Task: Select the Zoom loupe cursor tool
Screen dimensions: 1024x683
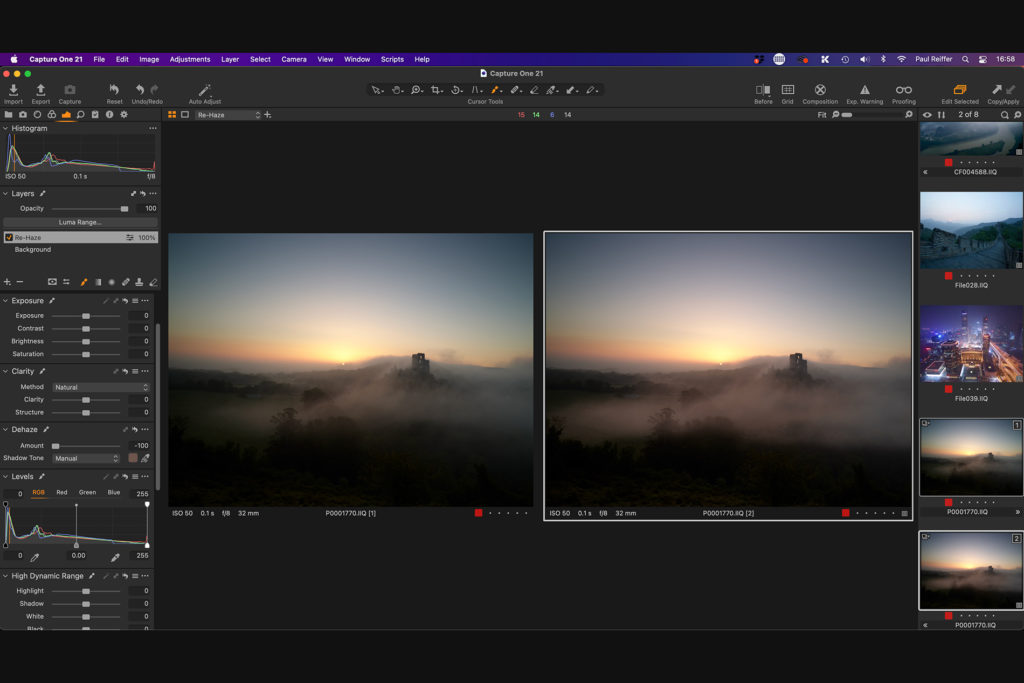Action: pos(416,90)
